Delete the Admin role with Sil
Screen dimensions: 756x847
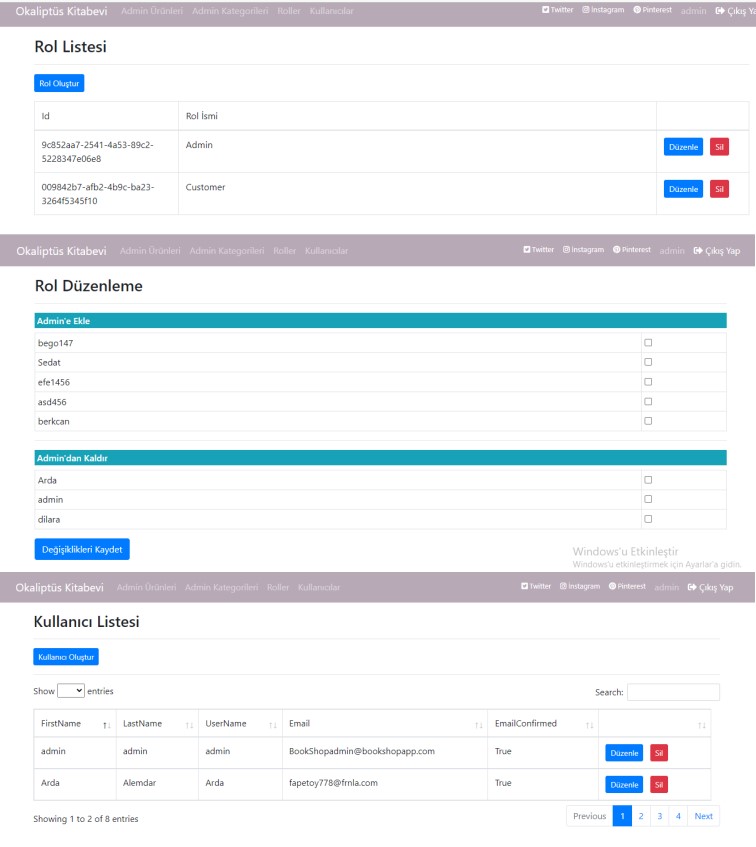[719, 147]
